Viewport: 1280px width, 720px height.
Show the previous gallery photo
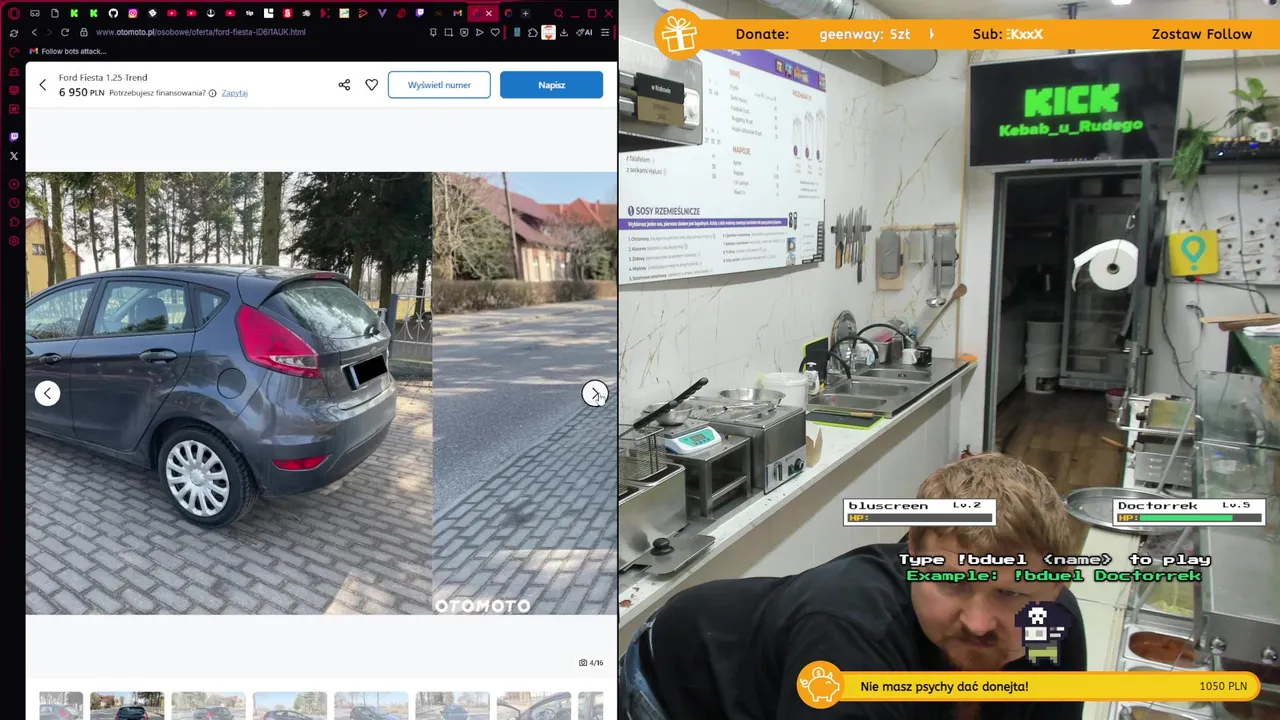click(x=47, y=393)
